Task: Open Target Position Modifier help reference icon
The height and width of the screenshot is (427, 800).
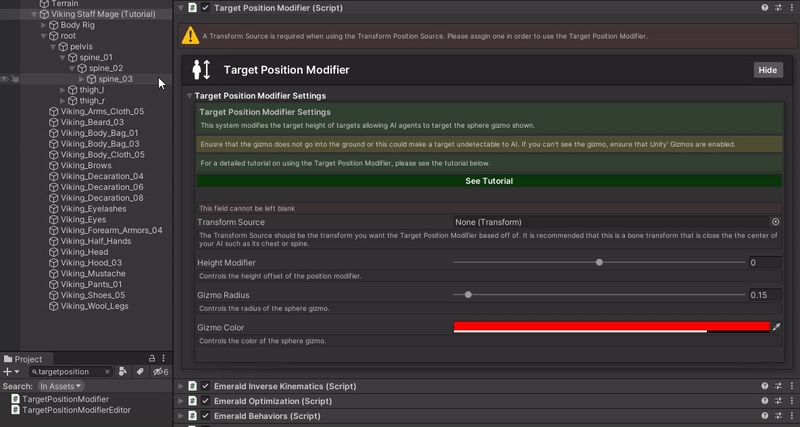Action: click(x=765, y=8)
